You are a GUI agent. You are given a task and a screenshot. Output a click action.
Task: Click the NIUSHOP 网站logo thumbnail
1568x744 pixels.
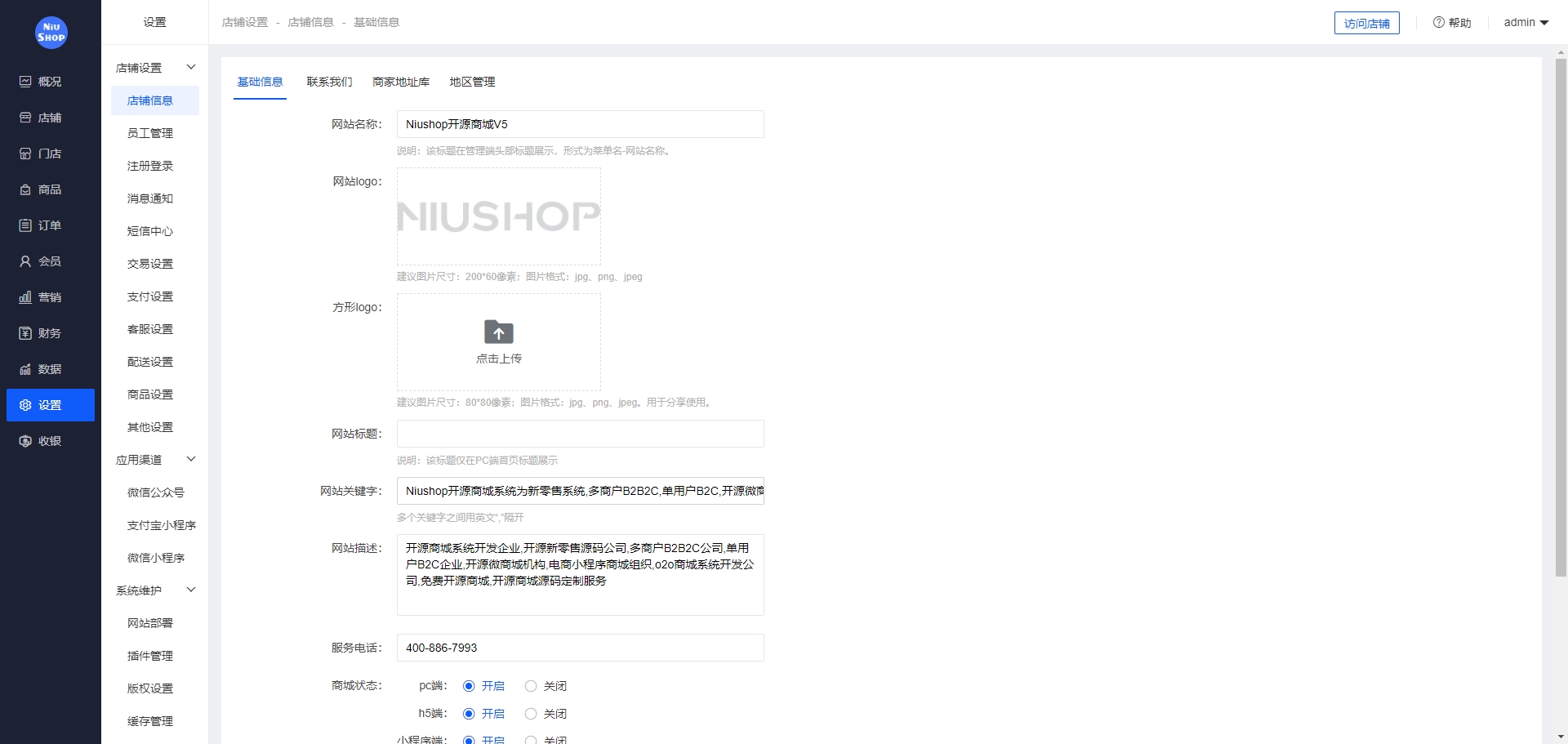499,216
